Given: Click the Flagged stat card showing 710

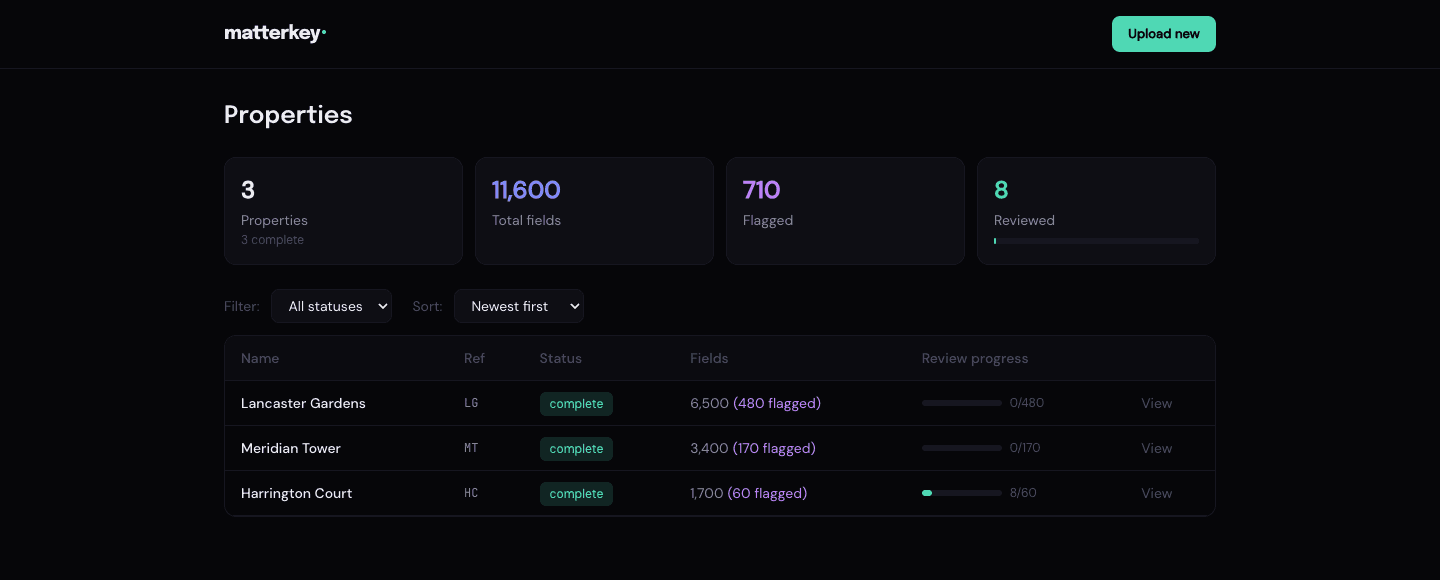Looking at the screenshot, I should click(x=845, y=210).
